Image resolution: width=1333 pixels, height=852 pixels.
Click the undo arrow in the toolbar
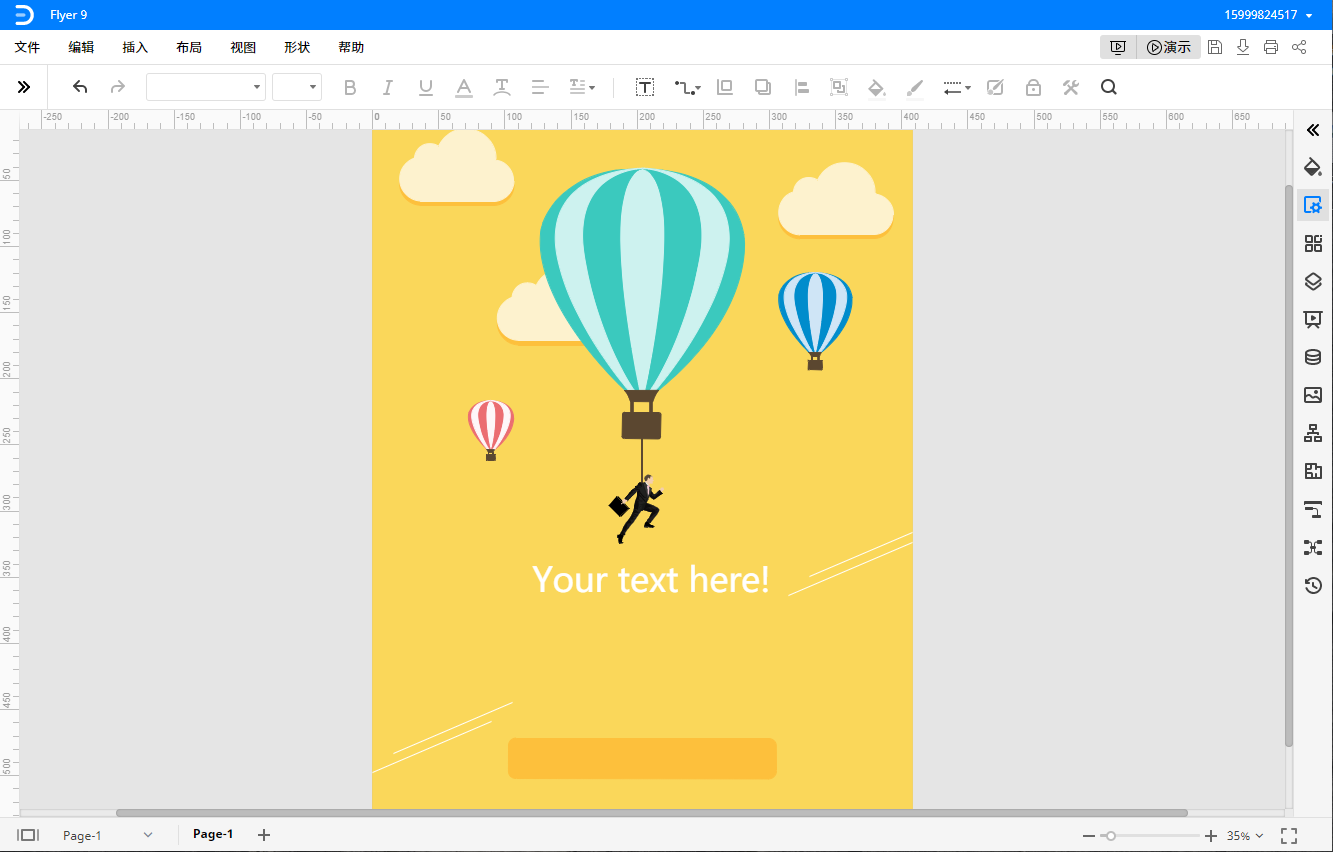click(80, 88)
